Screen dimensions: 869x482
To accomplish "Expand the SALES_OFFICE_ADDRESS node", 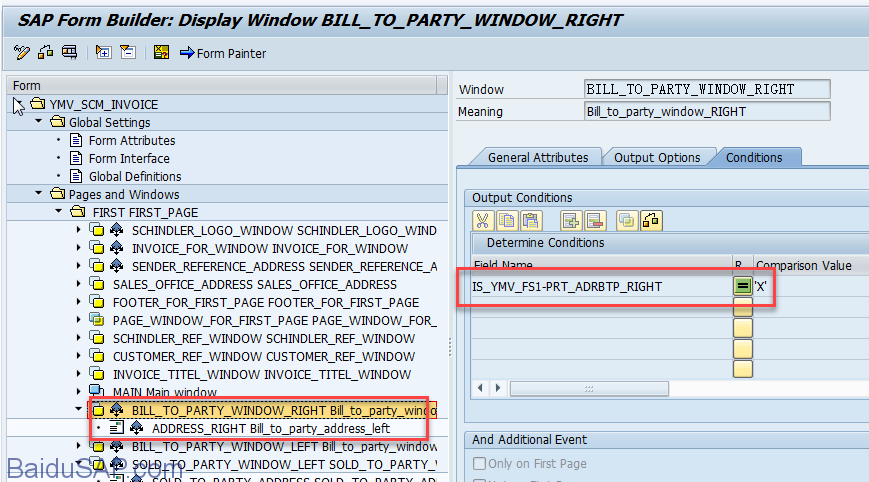I will (78, 284).
